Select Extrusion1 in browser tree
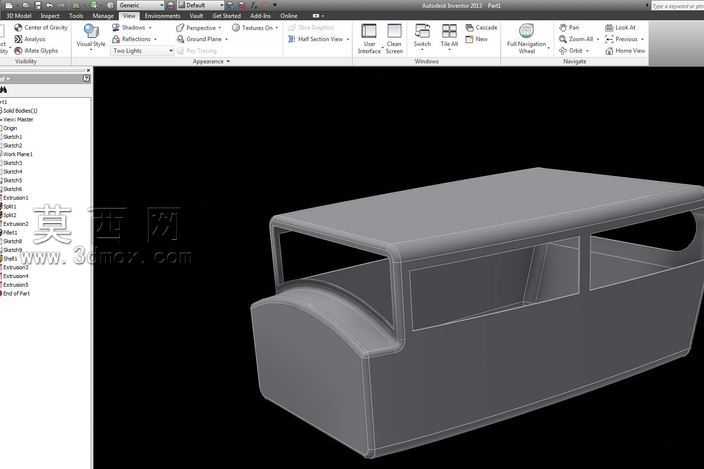Viewport: 704px width, 469px height. 15,197
